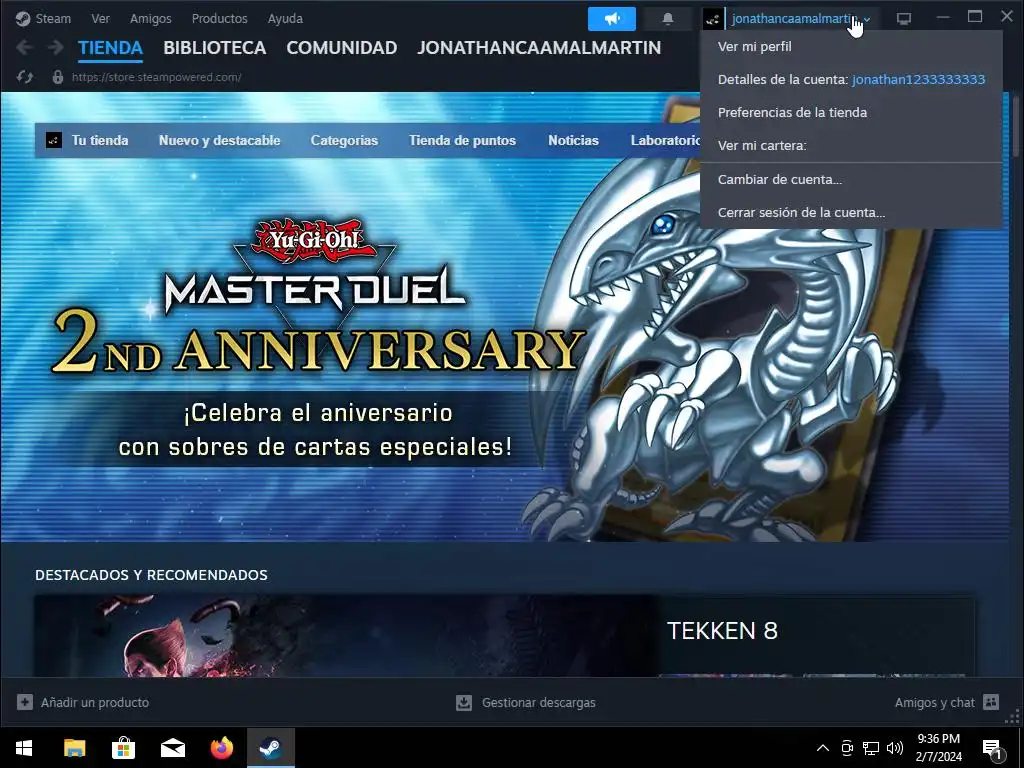Go forward with the right arrow
1024x768 pixels.
point(56,47)
